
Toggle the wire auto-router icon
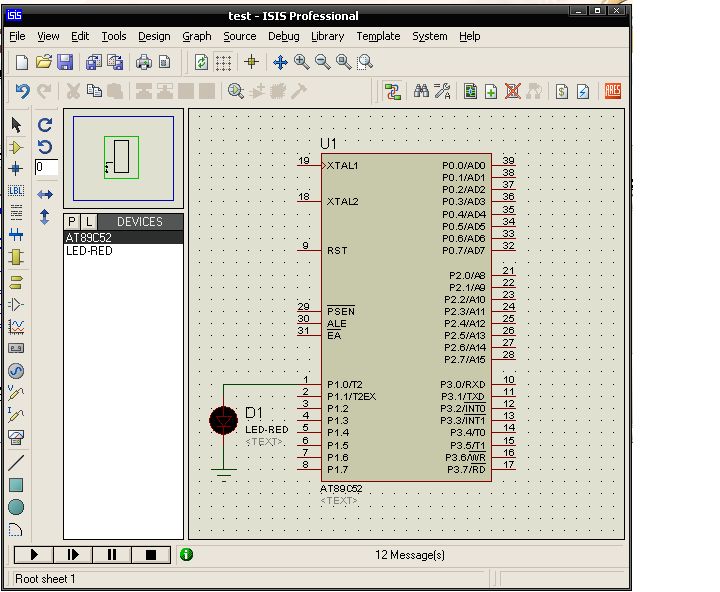[x=393, y=91]
